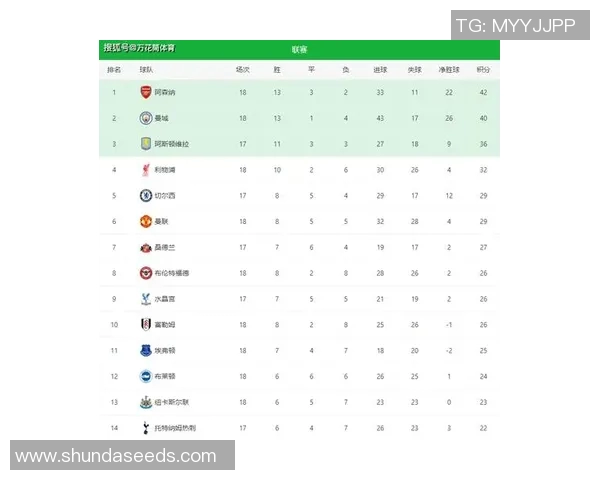Click the Manchester City club crest
The height and width of the screenshot is (480, 600).
pyautogui.click(x=145, y=118)
